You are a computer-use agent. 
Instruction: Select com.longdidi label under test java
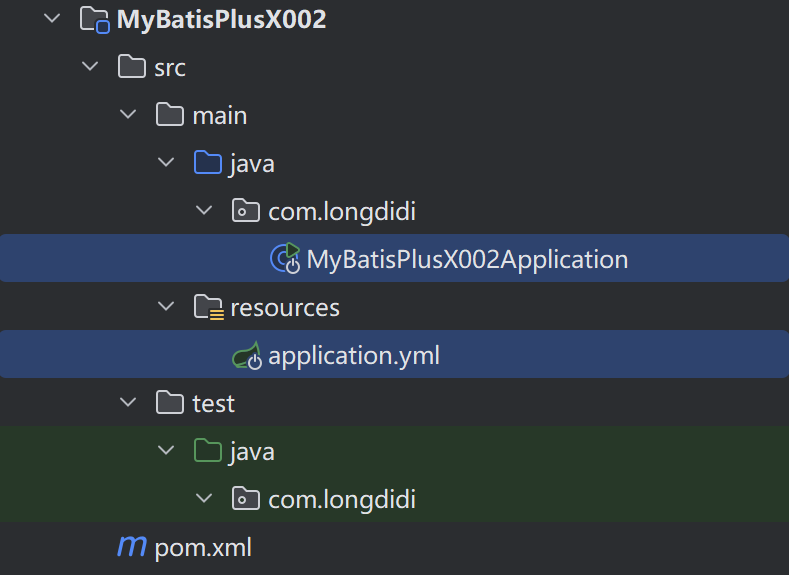[x=342, y=499]
